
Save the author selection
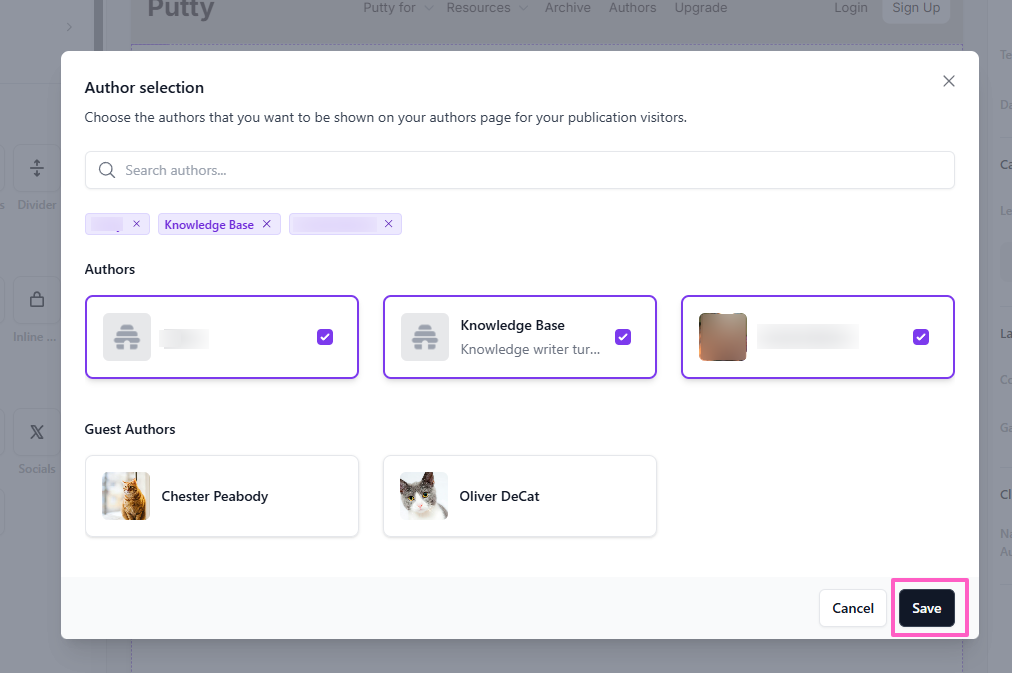click(x=927, y=608)
